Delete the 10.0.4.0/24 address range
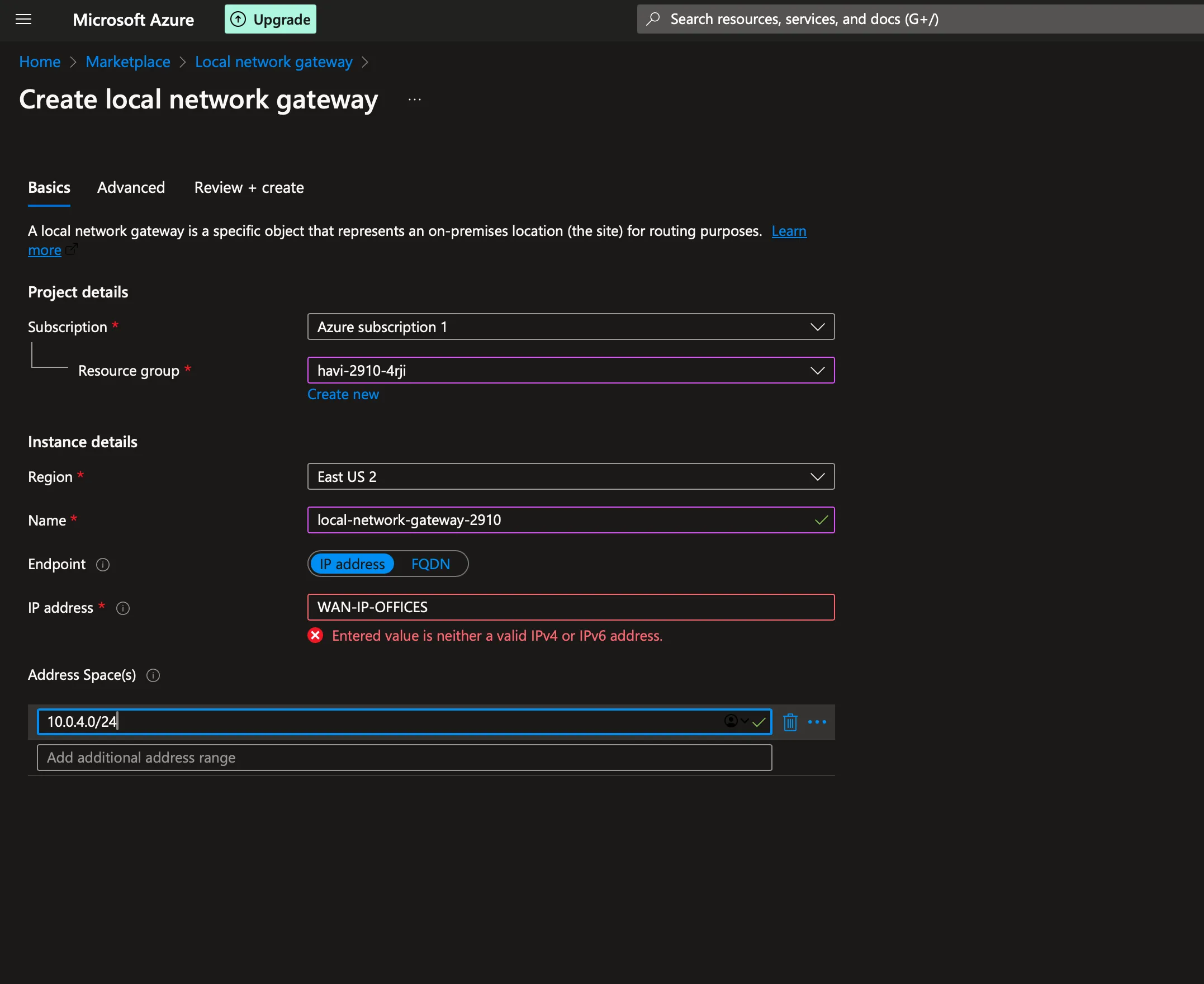The height and width of the screenshot is (984, 1204). point(790,722)
